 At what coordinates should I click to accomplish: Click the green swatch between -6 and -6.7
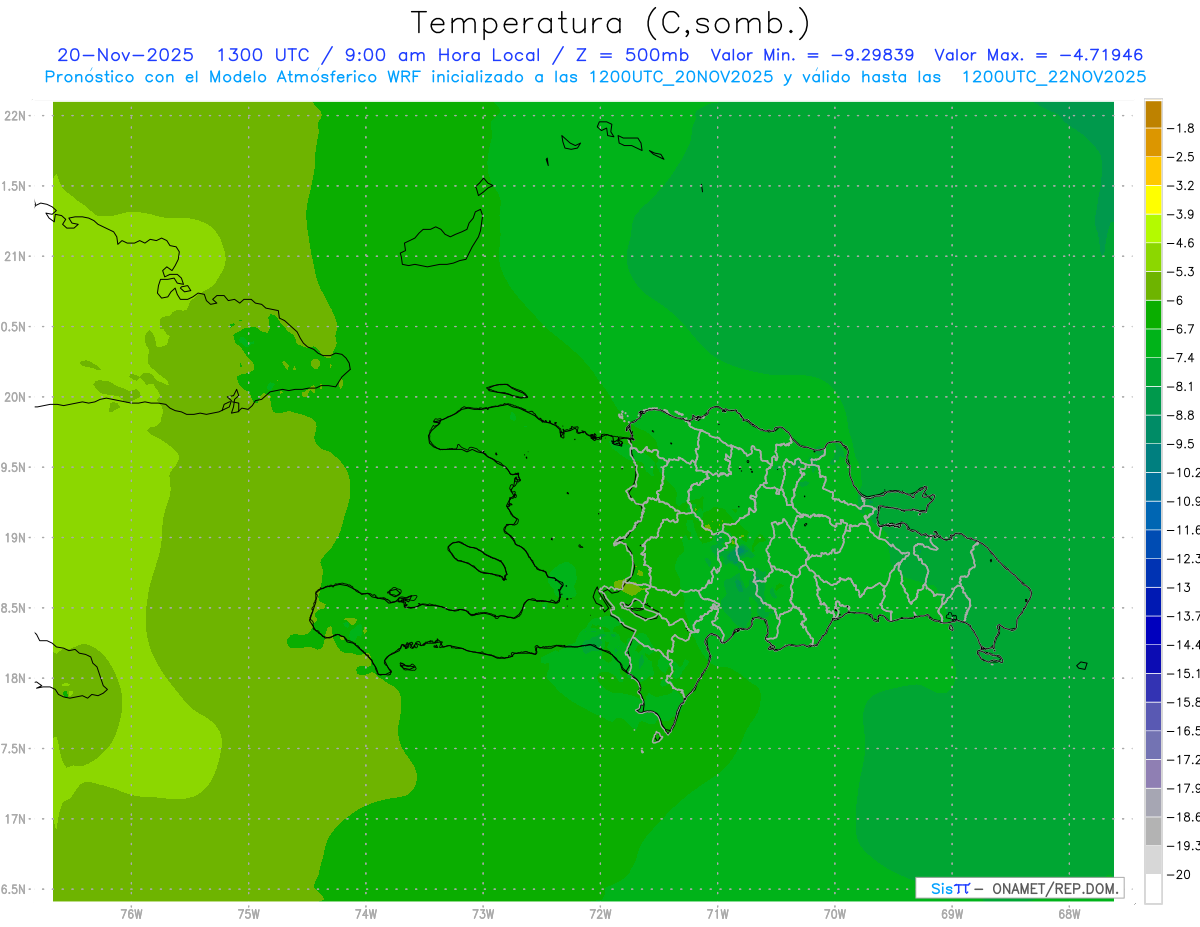point(1153,314)
